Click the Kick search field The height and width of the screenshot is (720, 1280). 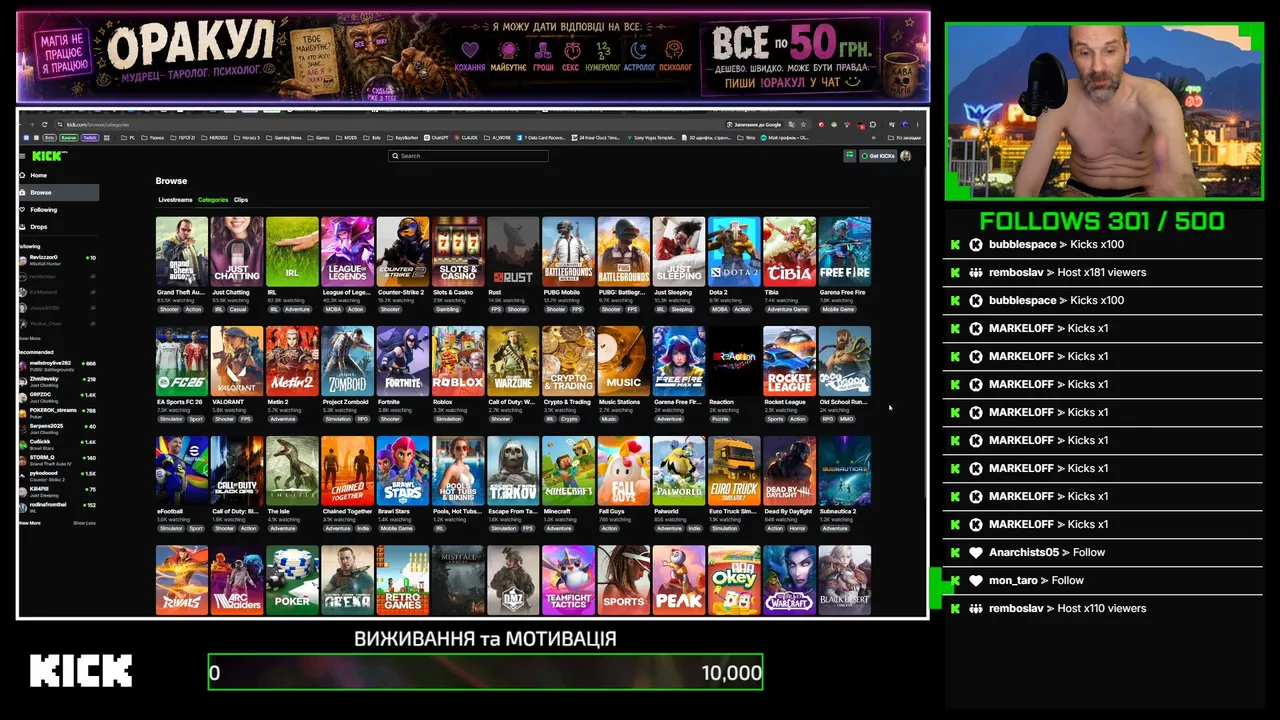[468, 156]
